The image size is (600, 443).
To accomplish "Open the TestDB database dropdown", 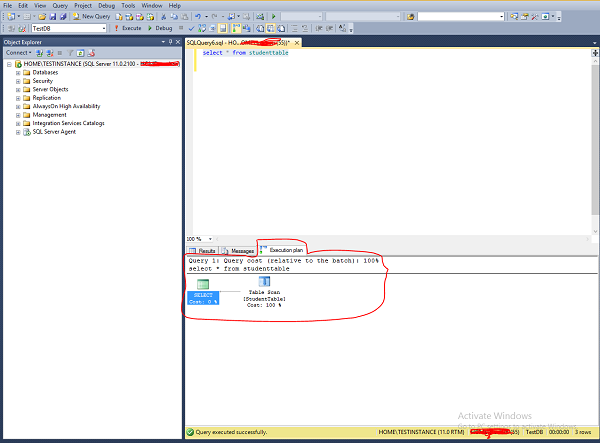I will point(104,28).
